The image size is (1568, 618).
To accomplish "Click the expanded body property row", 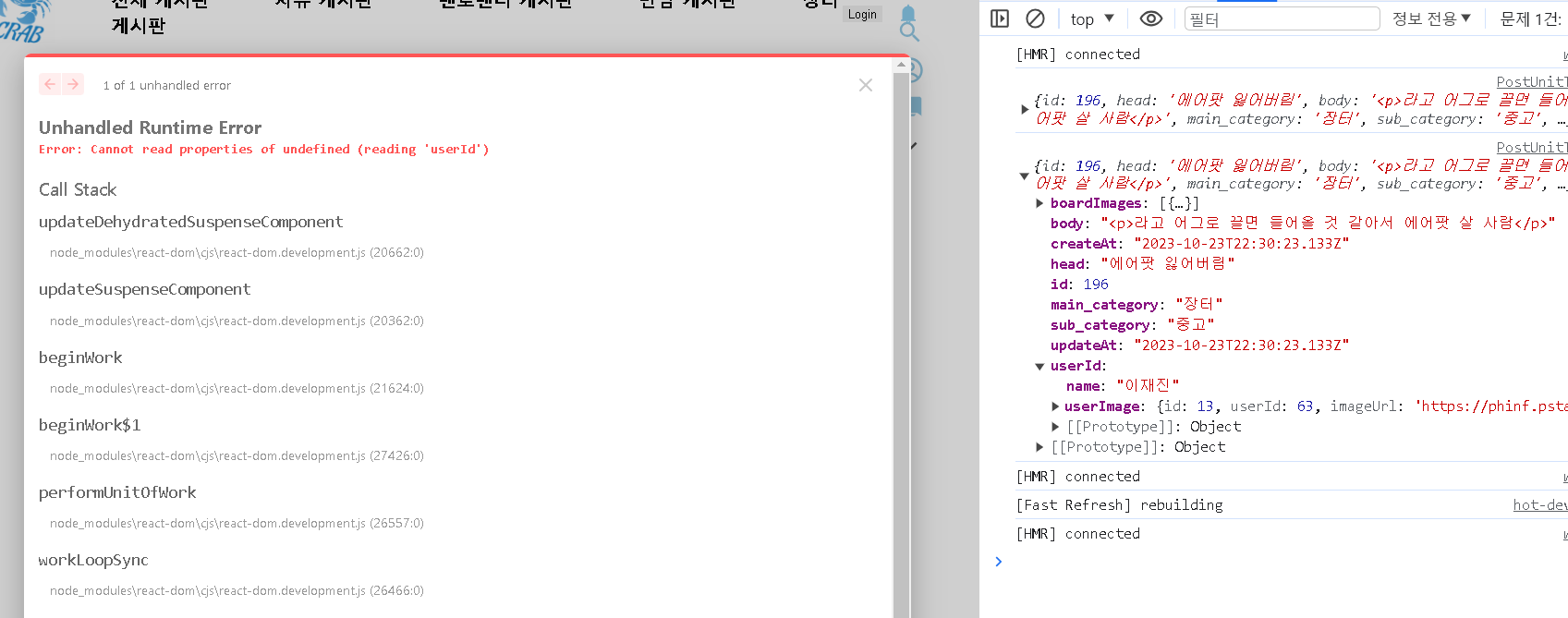I will [1303, 224].
